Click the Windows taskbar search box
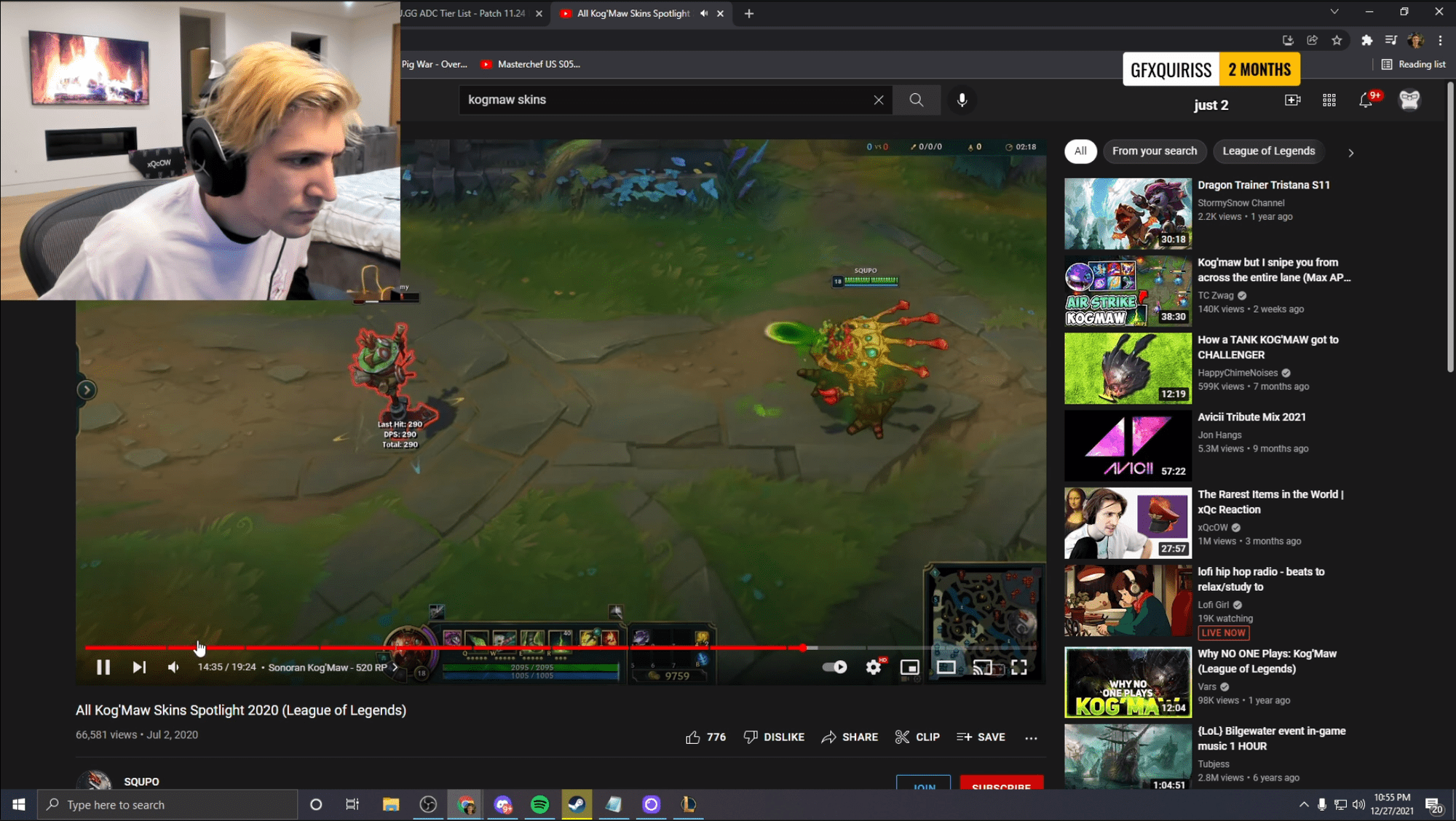This screenshot has width=1456, height=821. click(x=167, y=804)
